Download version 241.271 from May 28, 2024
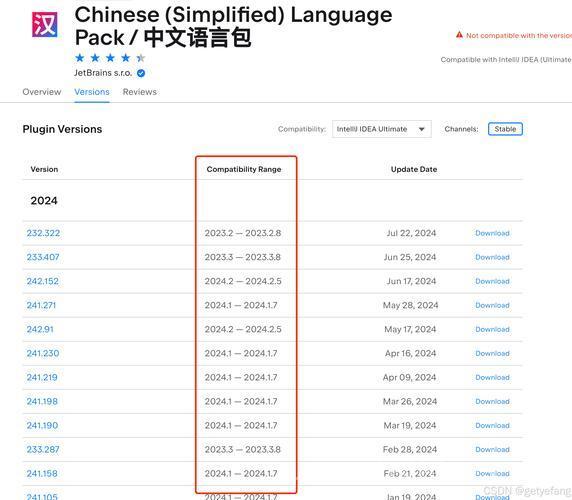The width and height of the screenshot is (572, 500). pos(492,305)
